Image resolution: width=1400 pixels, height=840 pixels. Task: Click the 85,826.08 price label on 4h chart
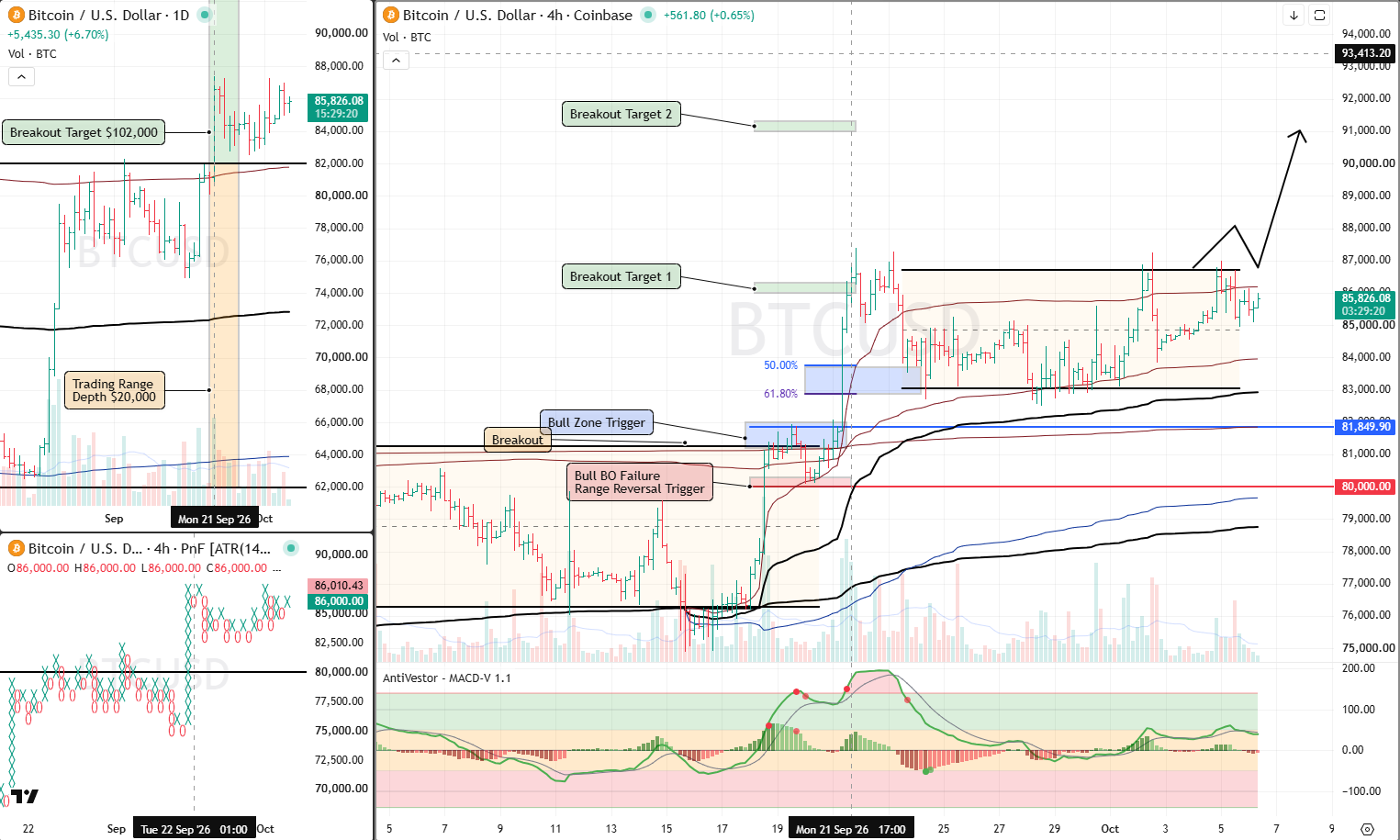click(1365, 305)
